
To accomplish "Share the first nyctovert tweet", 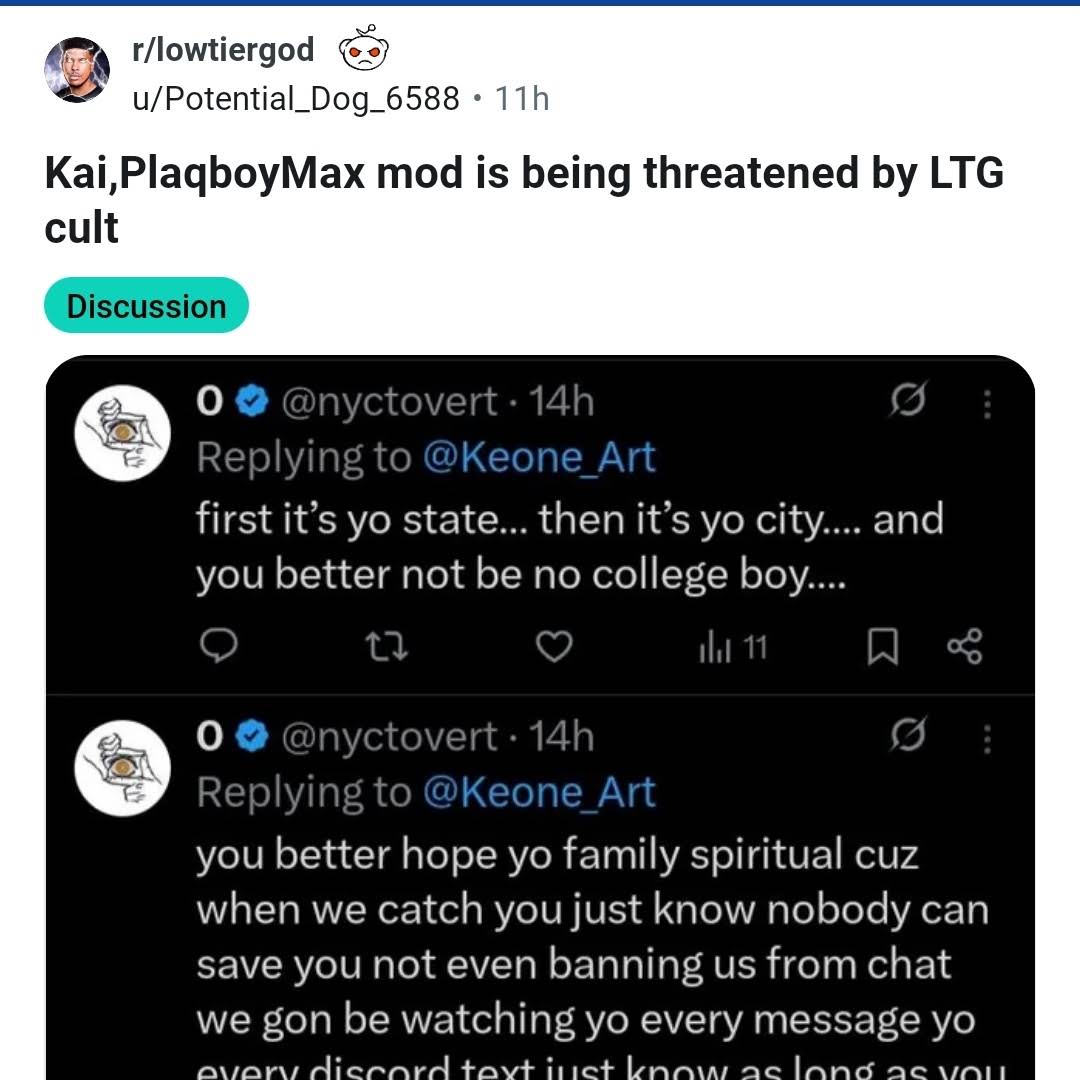I will [x=965, y=646].
